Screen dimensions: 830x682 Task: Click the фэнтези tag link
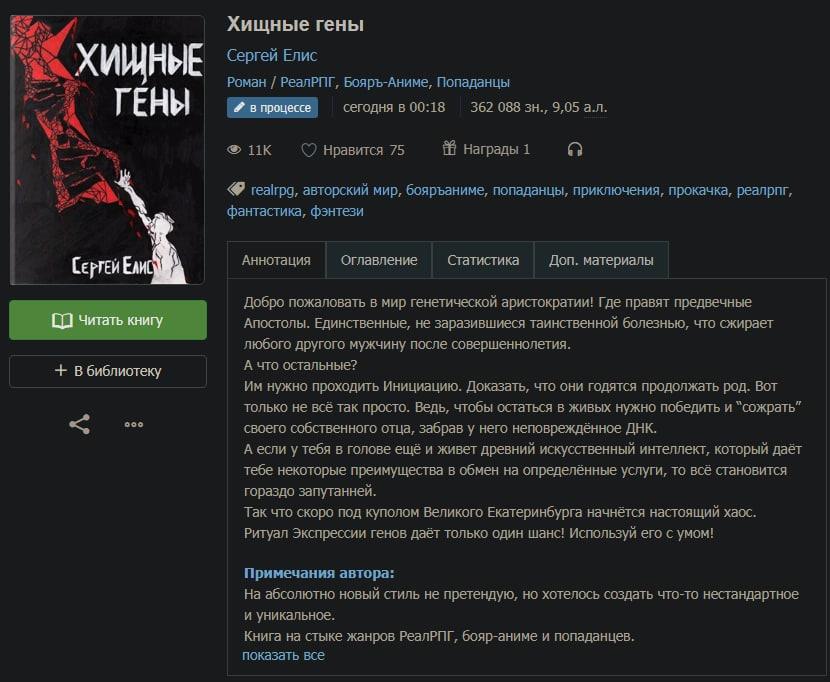337,211
